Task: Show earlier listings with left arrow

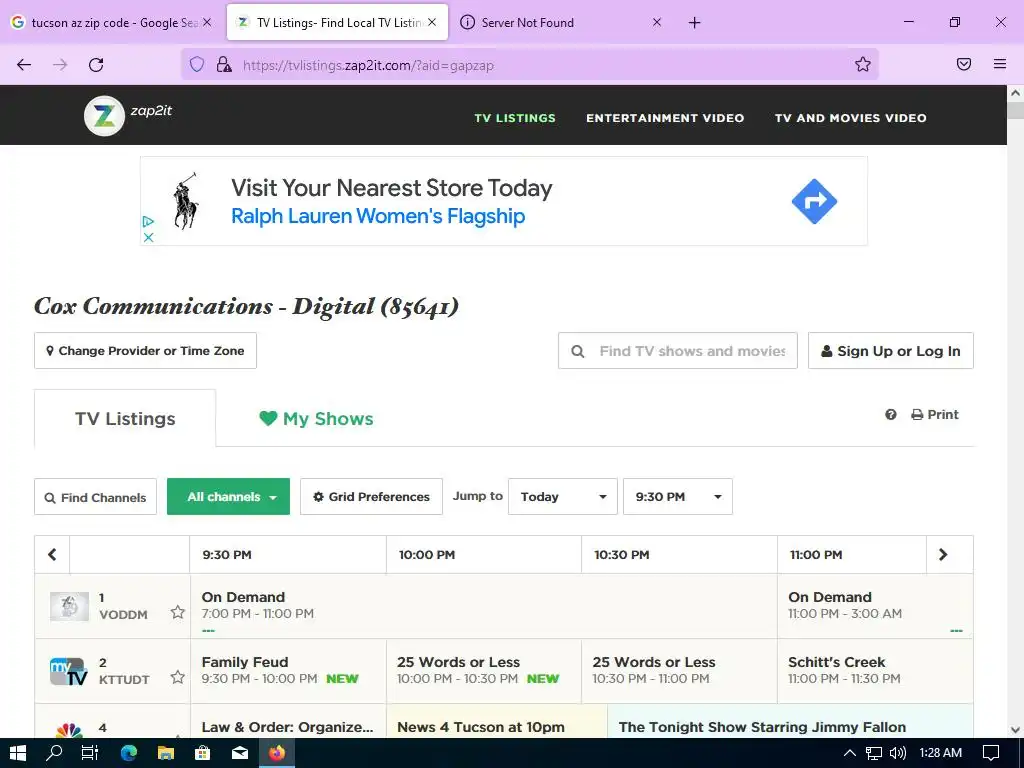Action: pos(52,554)
